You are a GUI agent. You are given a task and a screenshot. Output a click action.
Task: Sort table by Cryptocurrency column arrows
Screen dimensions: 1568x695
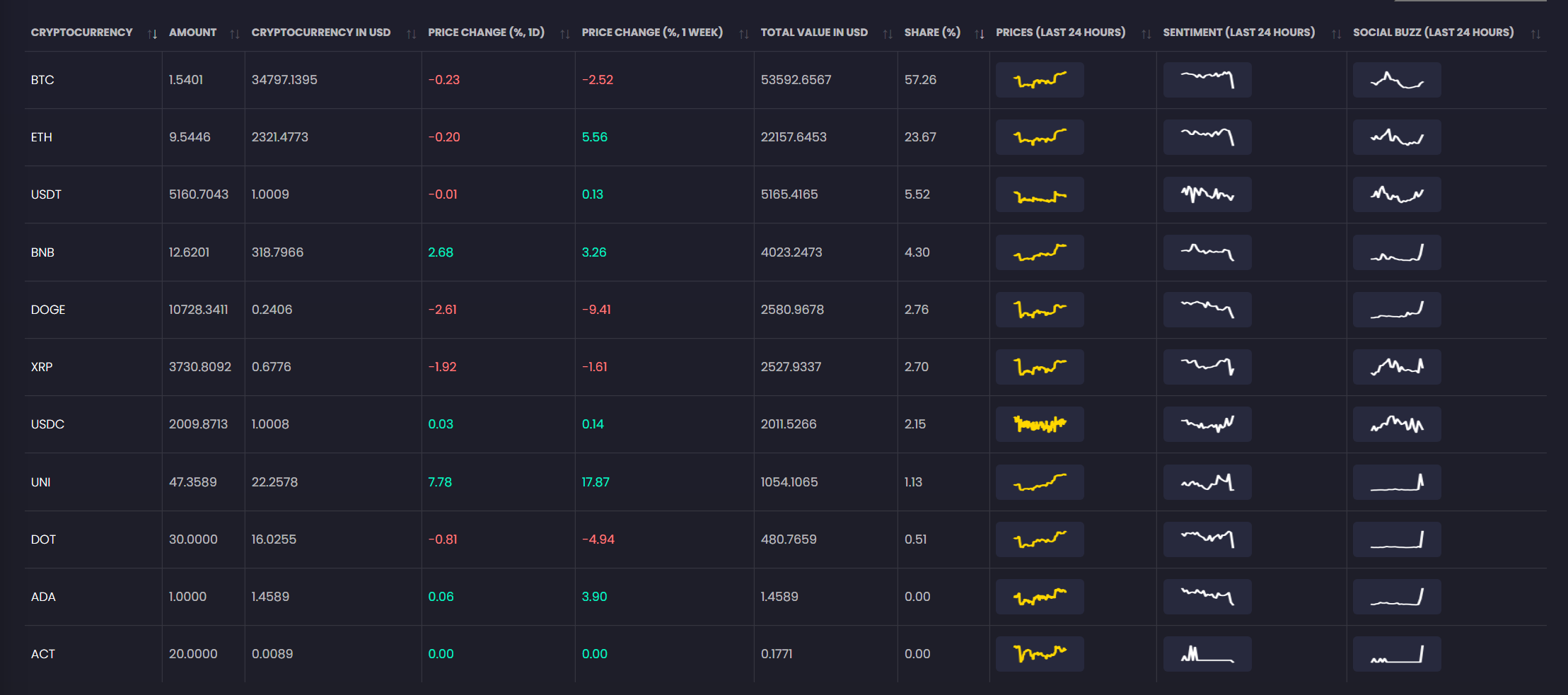tap(152, 34)
